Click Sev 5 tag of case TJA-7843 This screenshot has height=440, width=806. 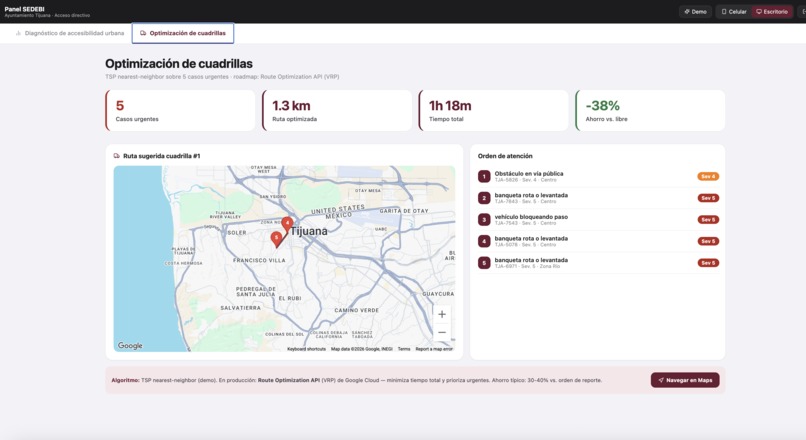708,198
